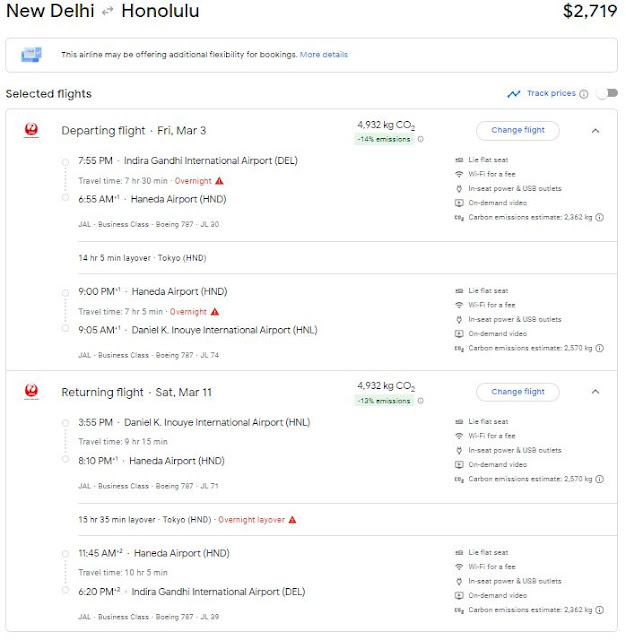Click the Overnight layover warning triangle
Screen dimensions: 626x640
coord(292,520)
